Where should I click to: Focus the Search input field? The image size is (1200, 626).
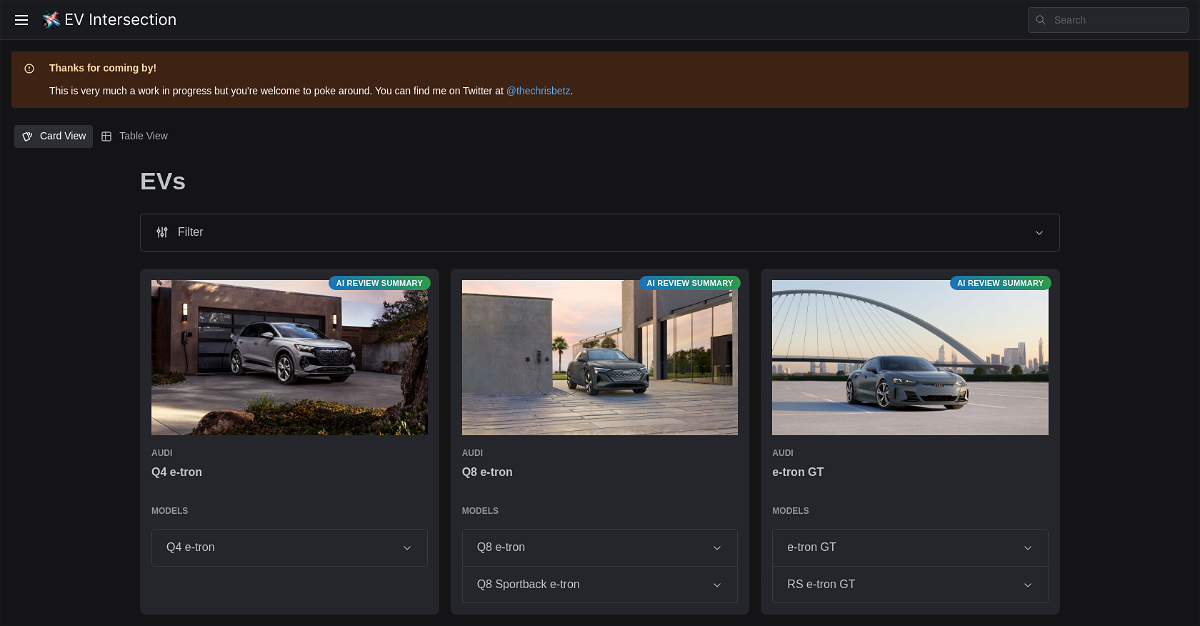[1115, 20]
